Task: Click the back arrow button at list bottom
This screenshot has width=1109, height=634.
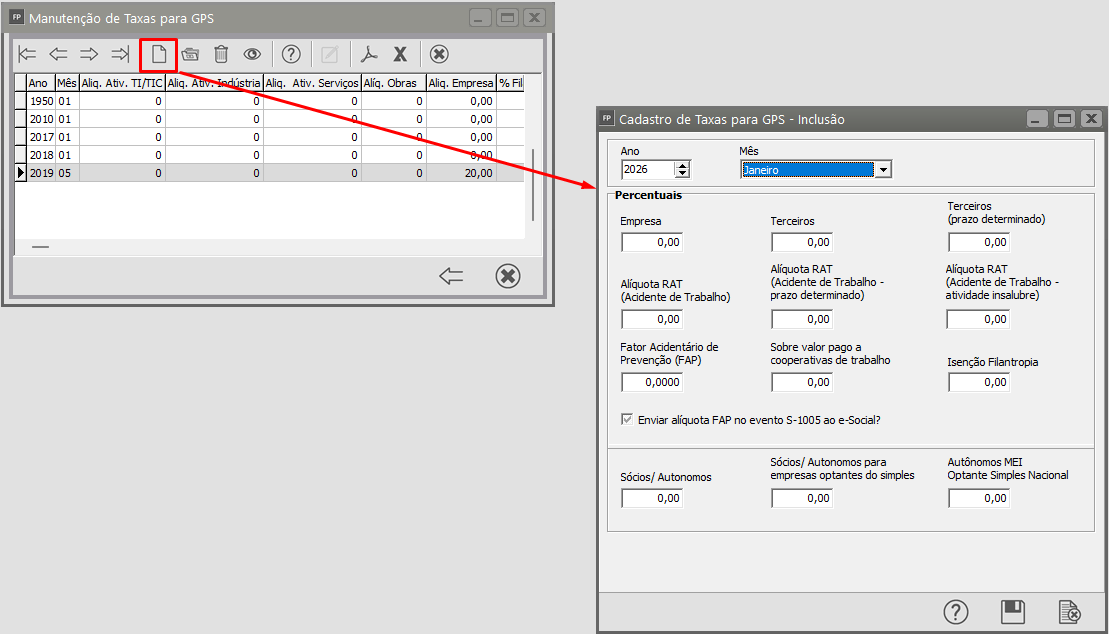Action: click(451, 276)
